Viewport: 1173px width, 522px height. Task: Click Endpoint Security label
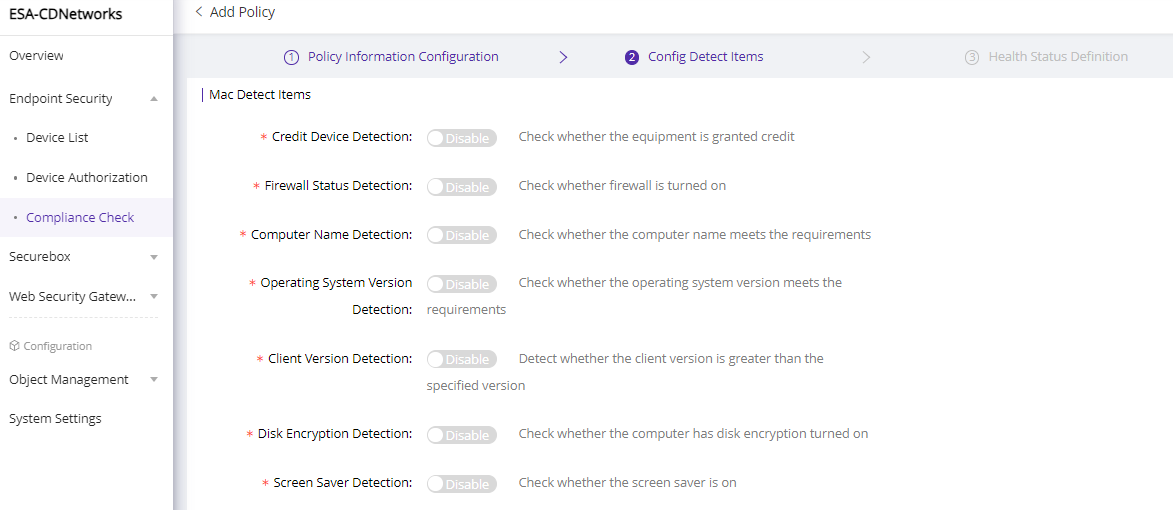point(61,99)
